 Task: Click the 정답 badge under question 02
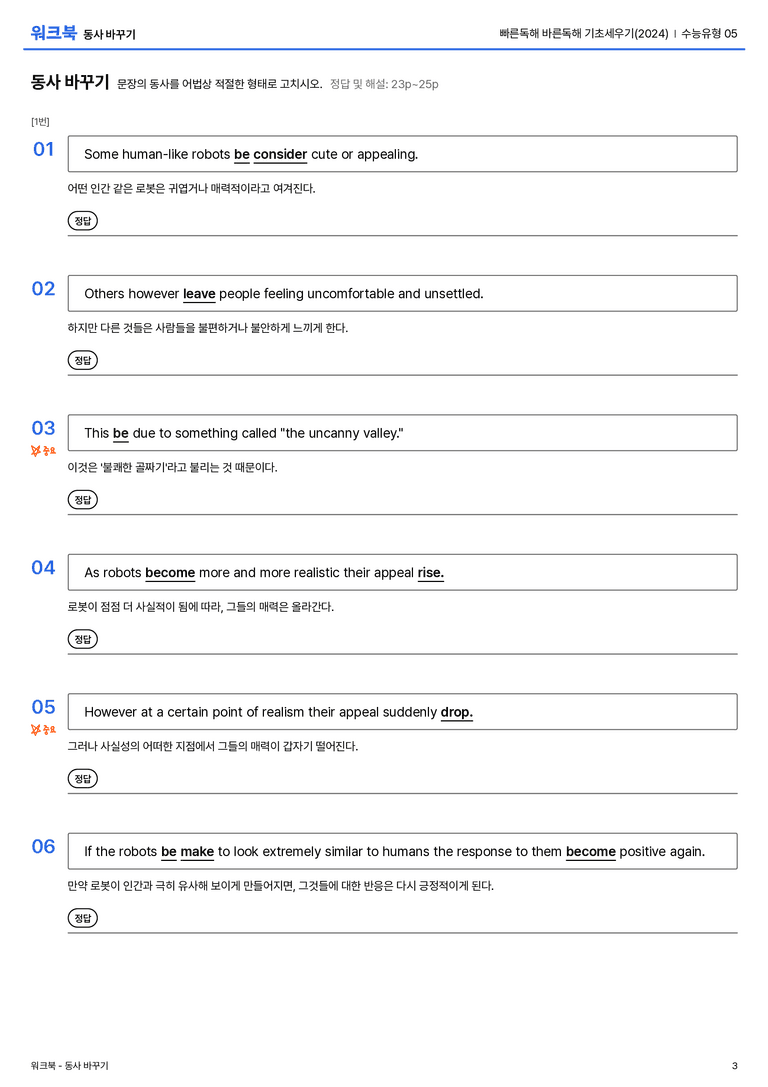(x=82, y=360)
